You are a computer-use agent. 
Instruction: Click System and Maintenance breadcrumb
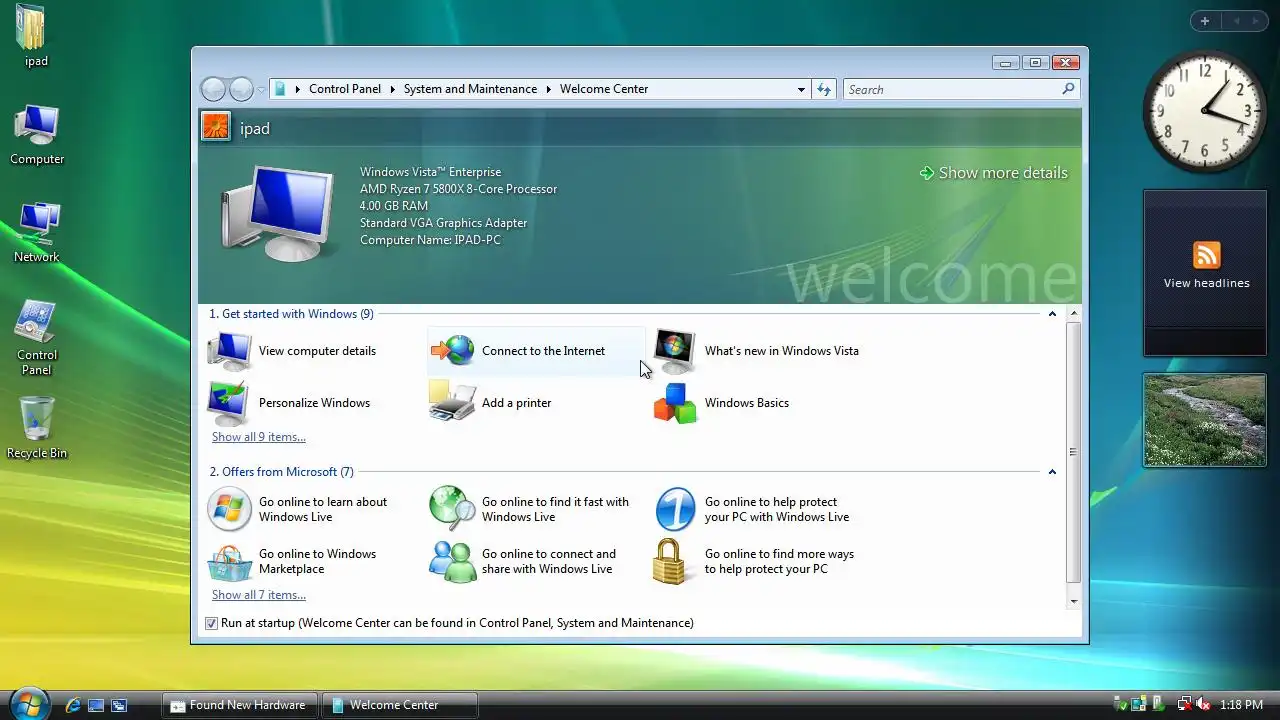point(470,89)
